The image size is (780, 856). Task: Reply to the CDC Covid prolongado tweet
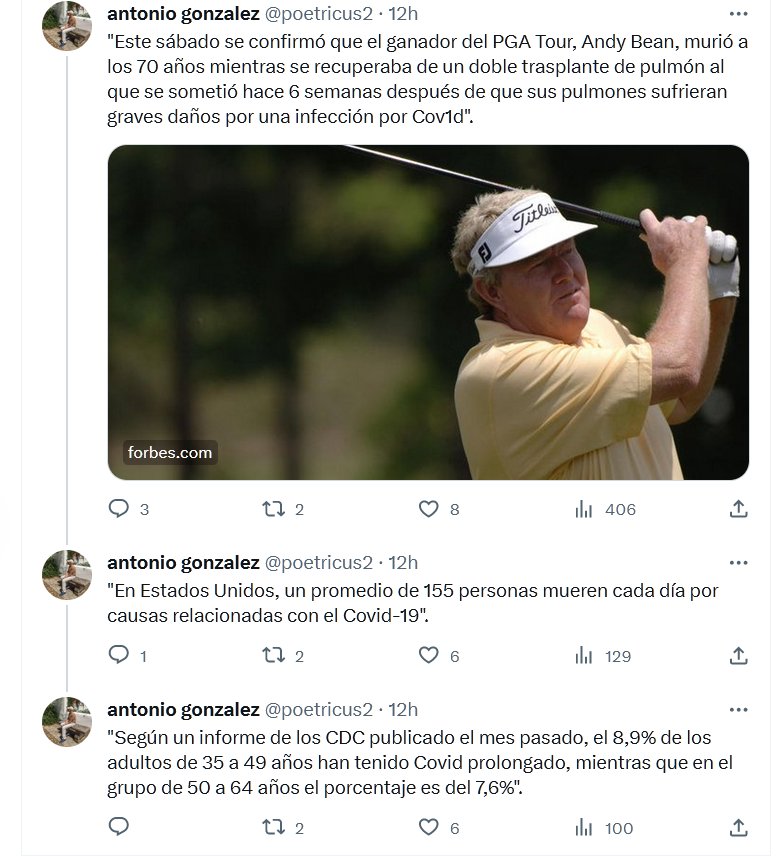(x=119, y=827)
